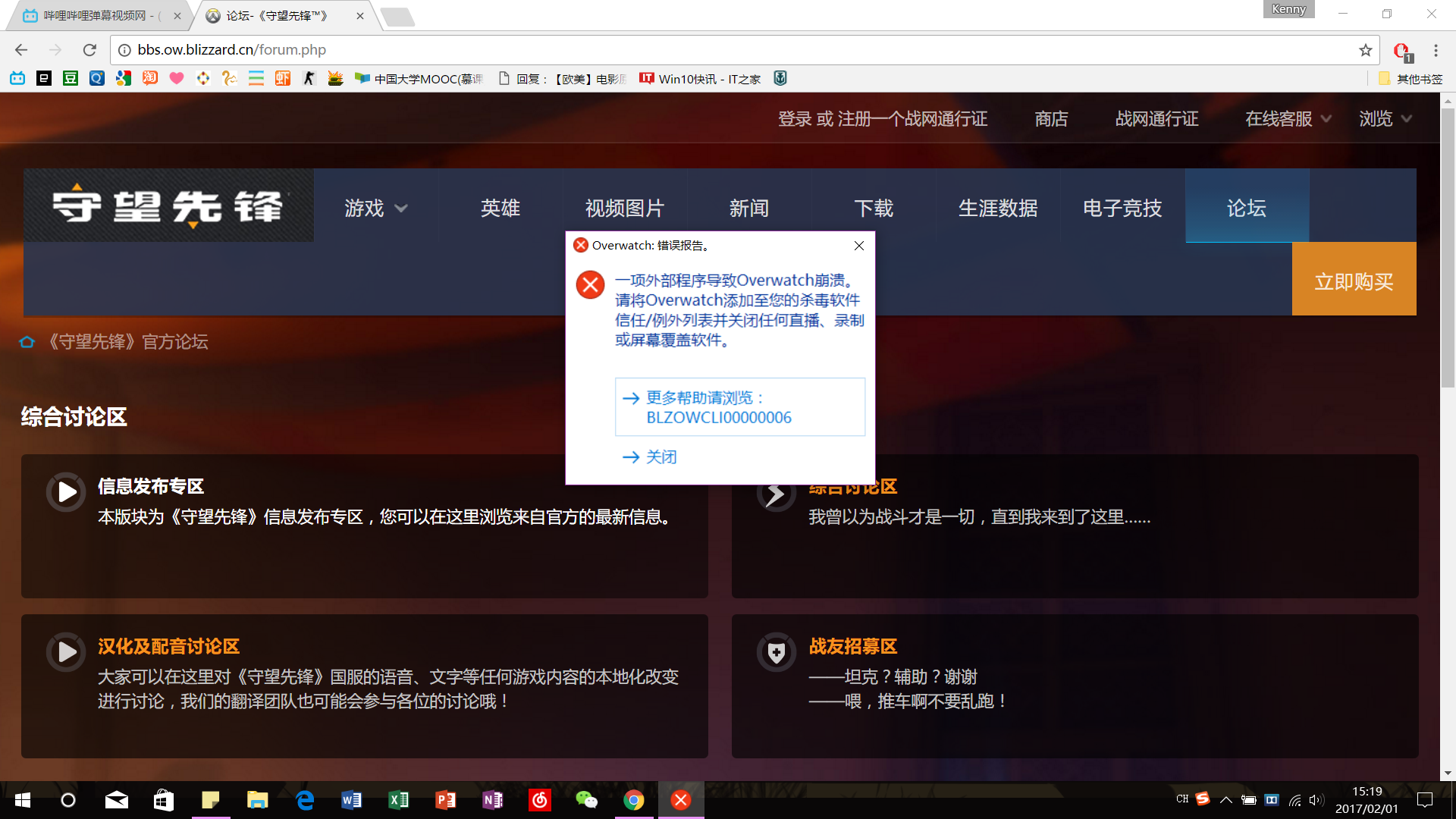Open the Windows notification center icon
This screenshot has width=1456, height=819.
(1425, 800)
